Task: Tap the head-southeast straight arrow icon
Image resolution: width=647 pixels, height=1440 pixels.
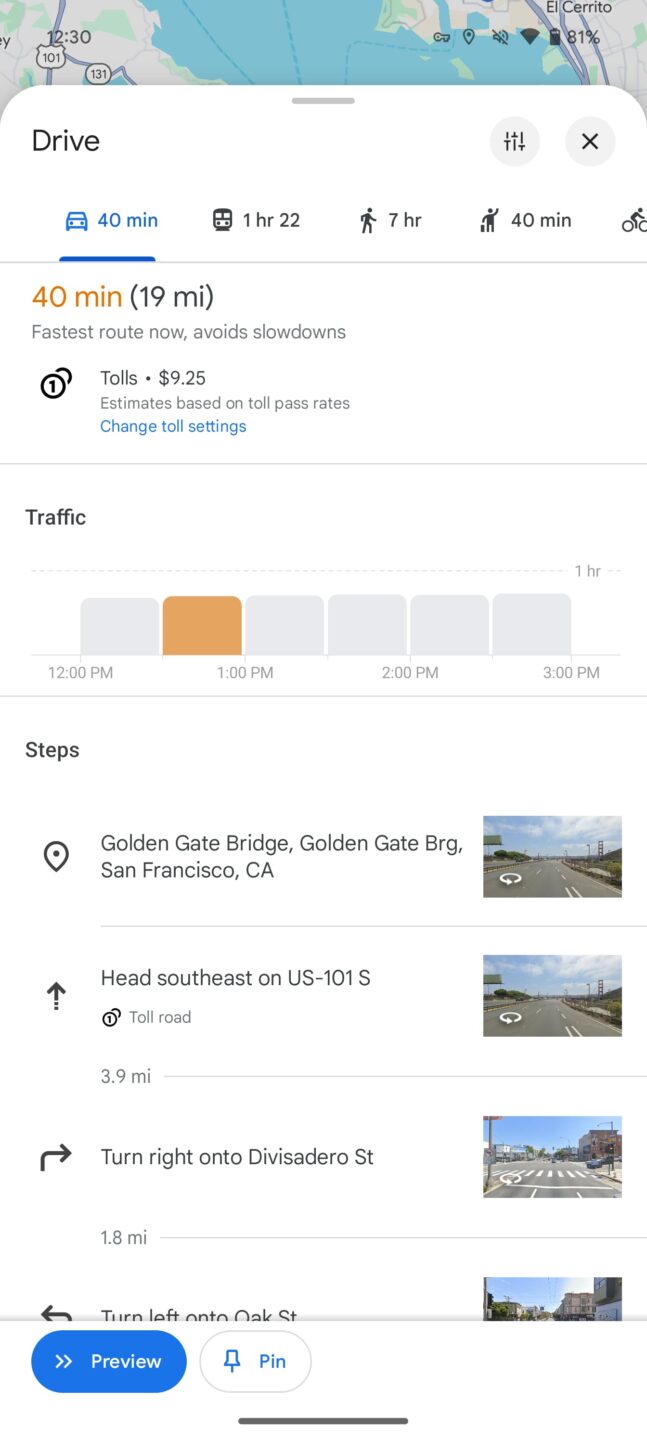Action: (x=55, y=995)
